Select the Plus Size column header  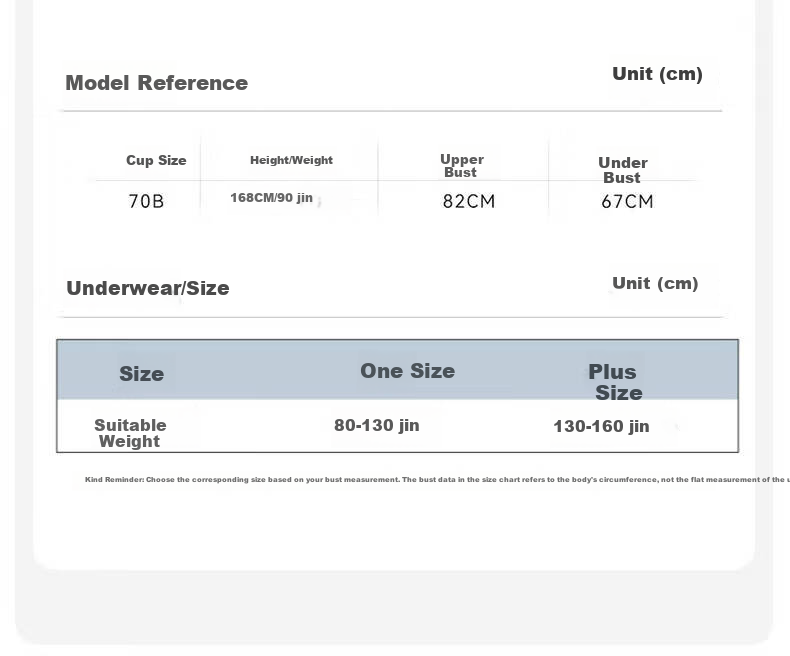point(615,382)
